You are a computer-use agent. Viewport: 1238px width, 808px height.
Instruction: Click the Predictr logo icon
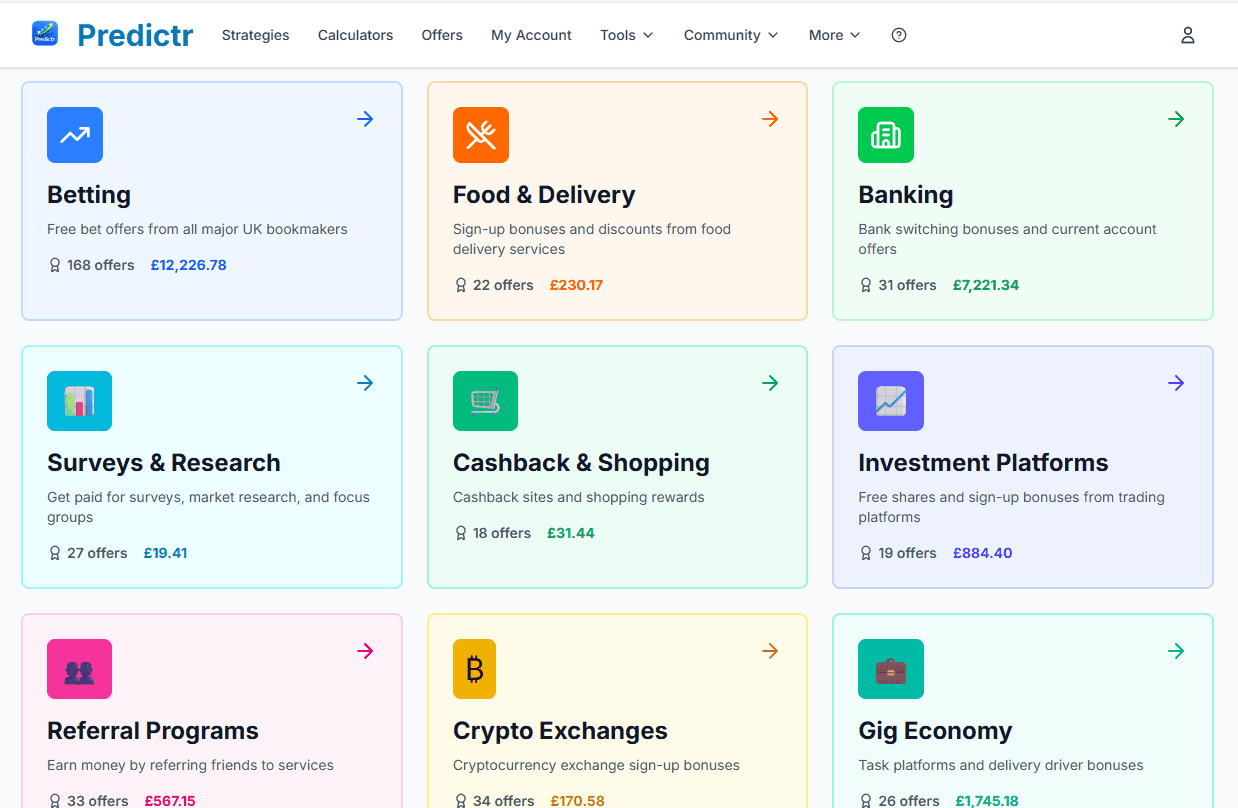point(45,34)
